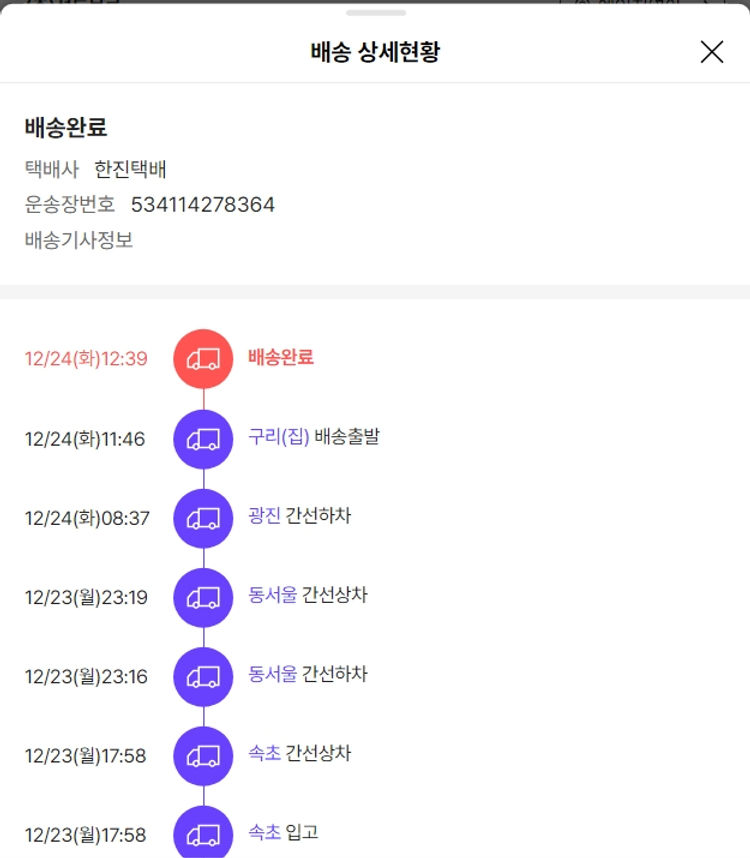Viewport: 750px width, 858px height.
Task: Close the 배송 상세현황 sheet
Action: pyautogui.click(x=712, y=52)
